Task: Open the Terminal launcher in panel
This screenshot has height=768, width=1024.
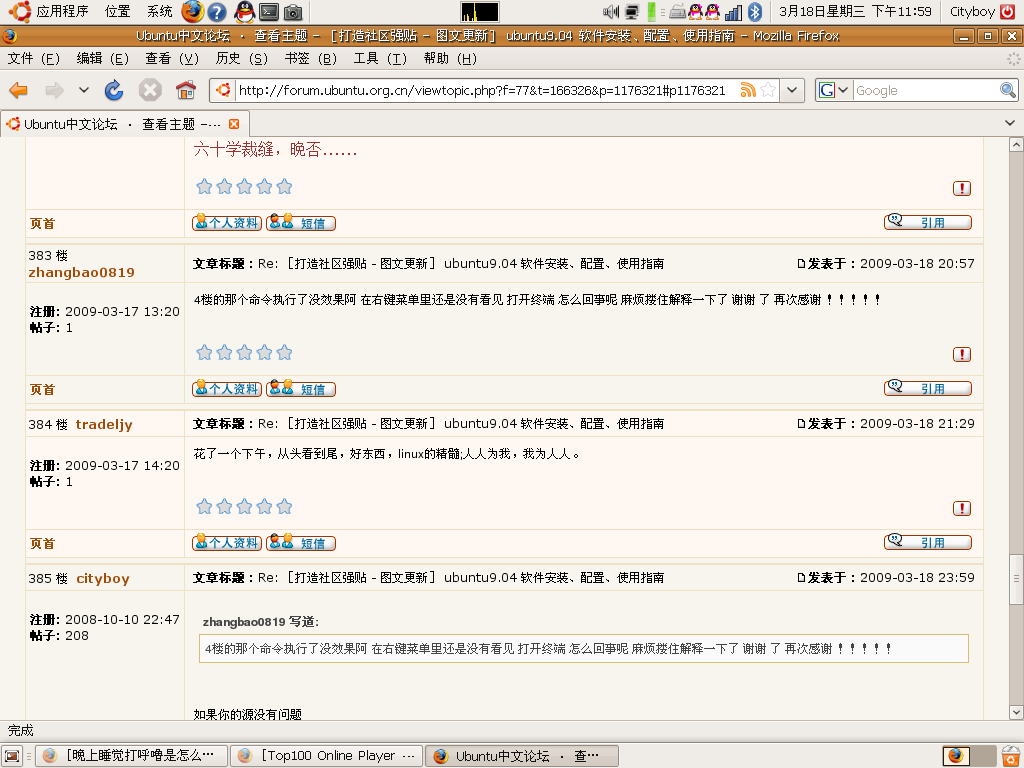Action: (x=269, y=12)
